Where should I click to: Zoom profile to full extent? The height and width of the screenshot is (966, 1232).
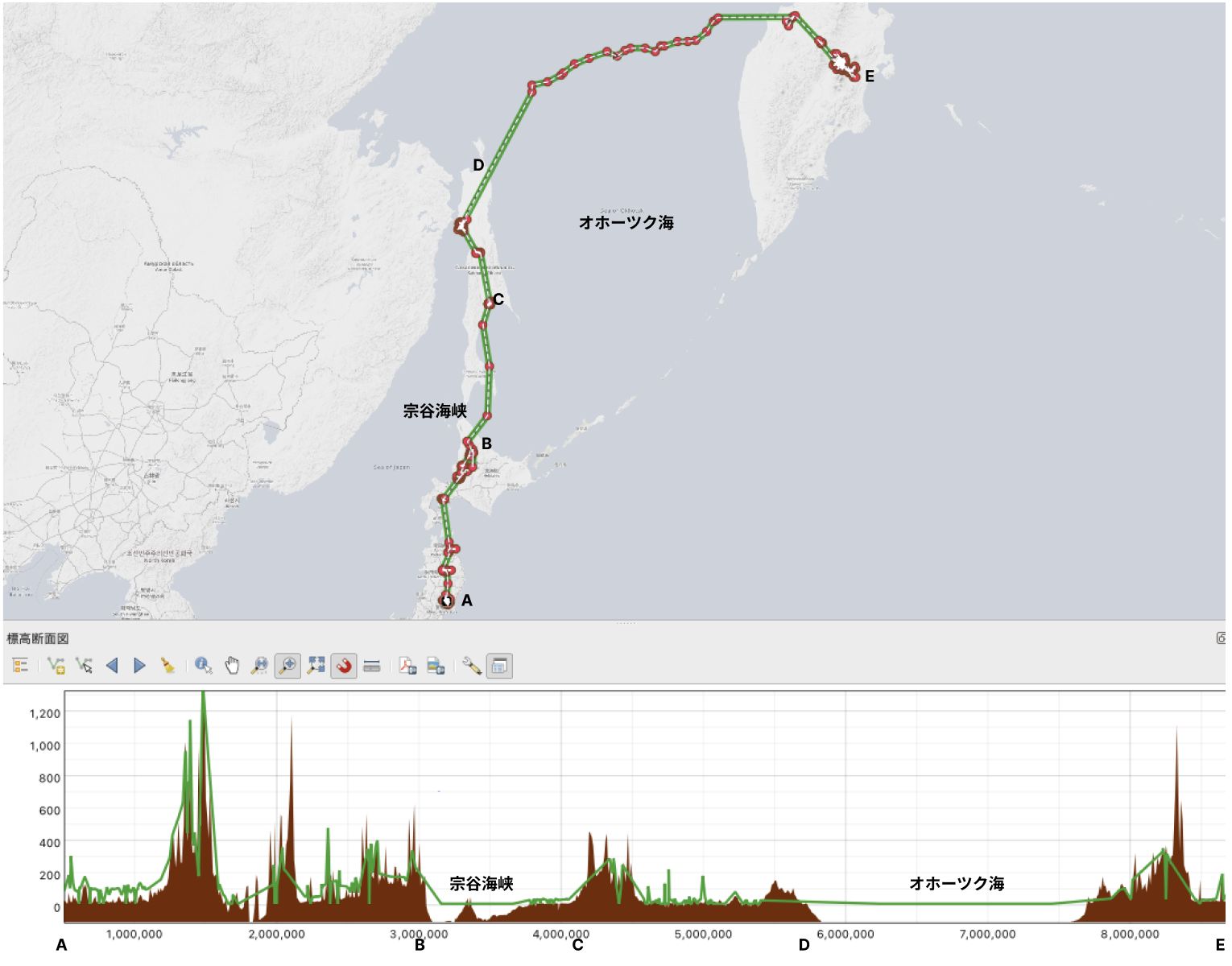pyautogui.click(x=316, y=667)
